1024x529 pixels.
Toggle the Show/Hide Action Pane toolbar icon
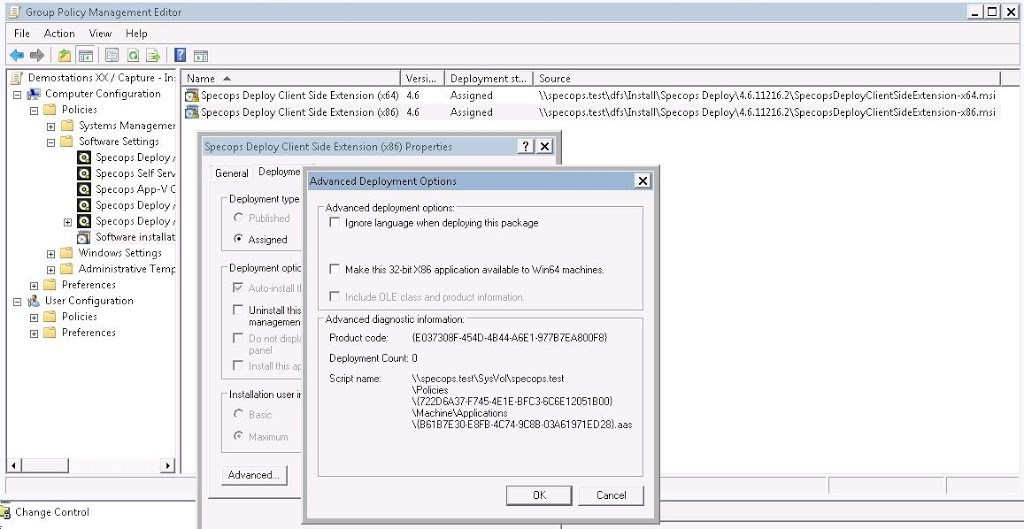click(200, 56)
